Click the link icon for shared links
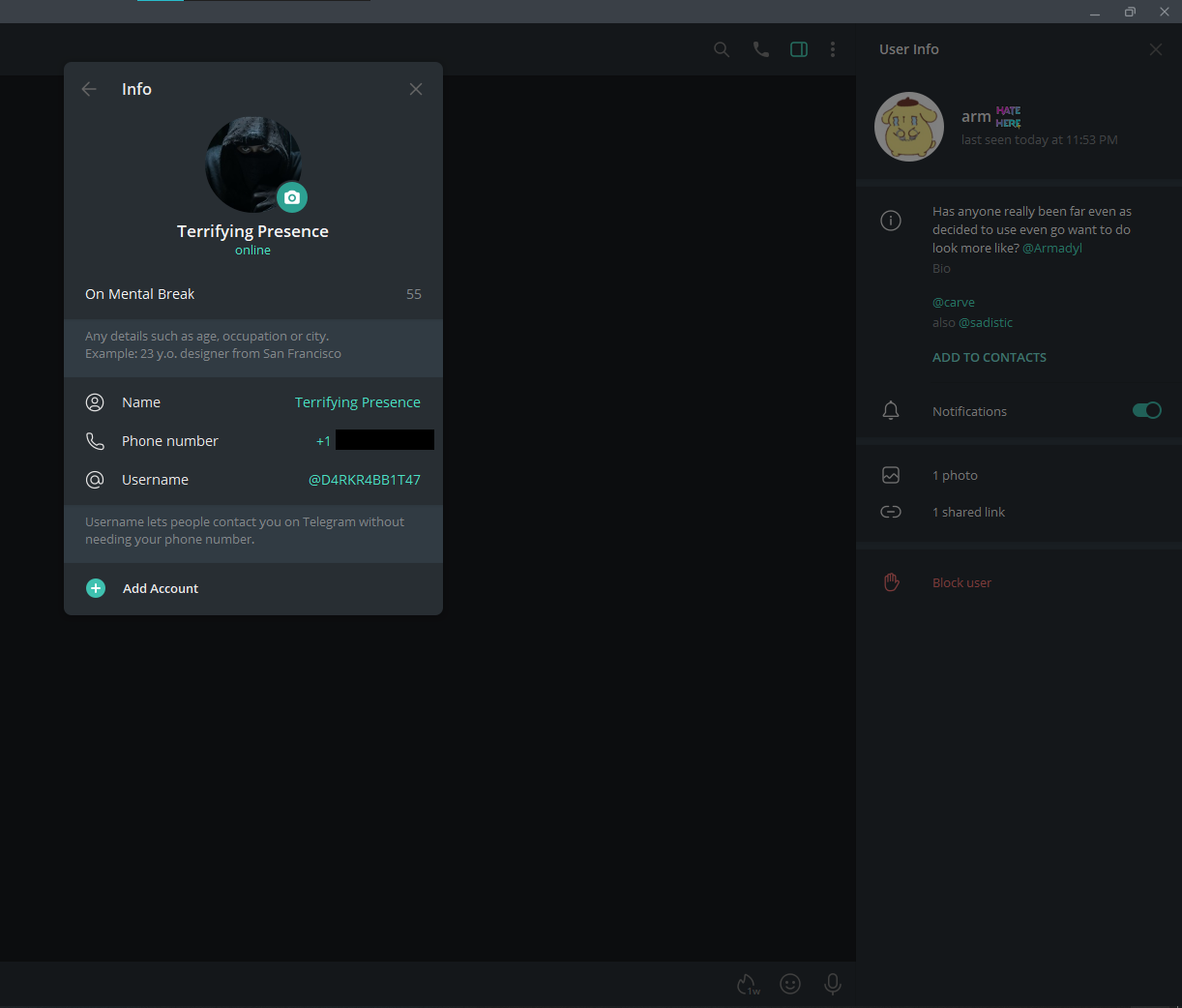Screen dimensions: 1182x1008 pyautogui.click(x=891, y=512)
